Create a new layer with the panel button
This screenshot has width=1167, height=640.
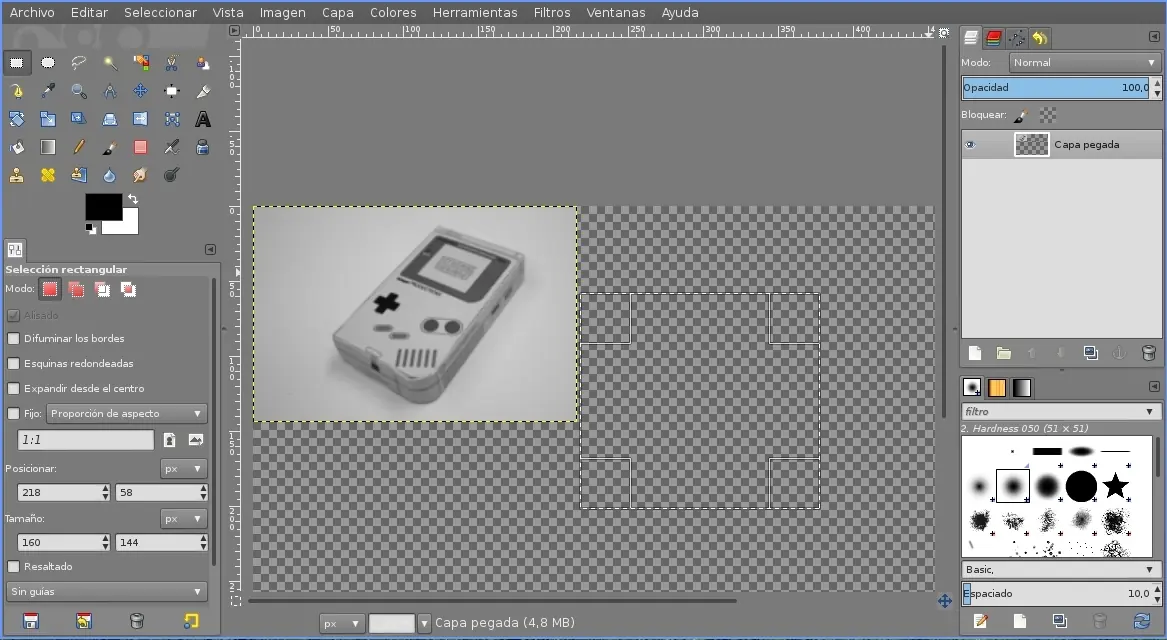974,353
